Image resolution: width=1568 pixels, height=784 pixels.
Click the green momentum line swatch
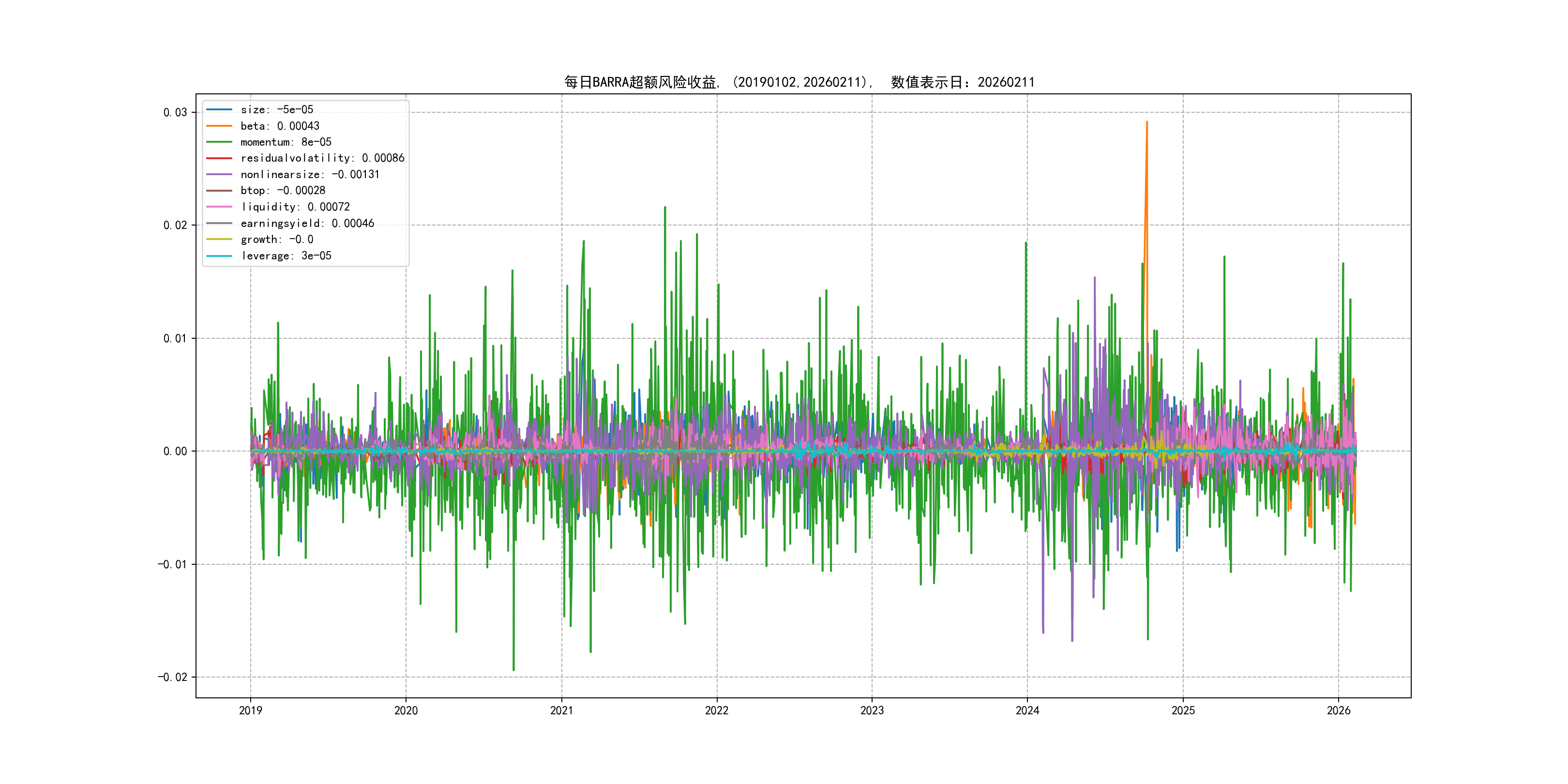219,142
